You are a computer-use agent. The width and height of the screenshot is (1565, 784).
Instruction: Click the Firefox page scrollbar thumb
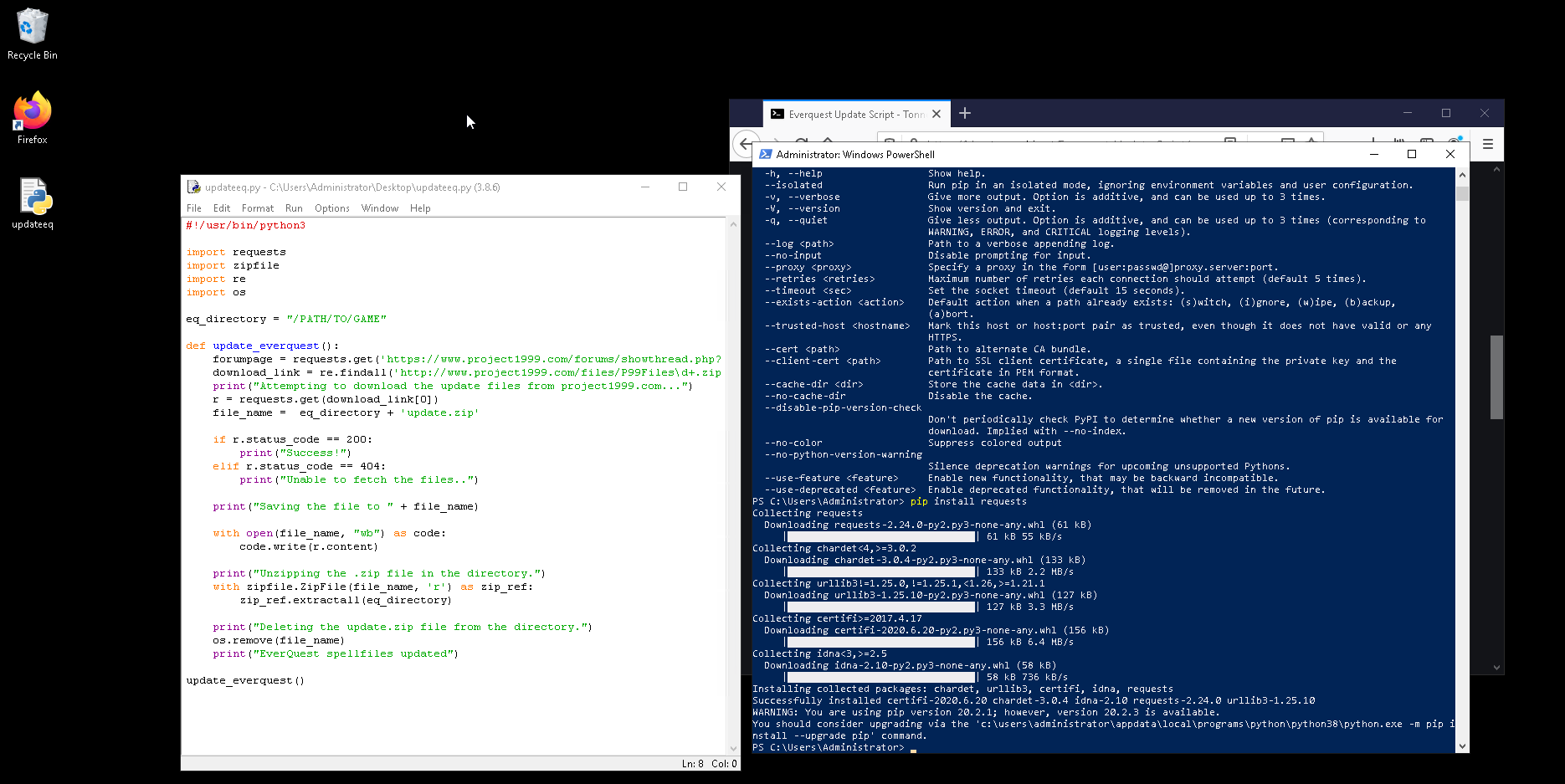1496,377
